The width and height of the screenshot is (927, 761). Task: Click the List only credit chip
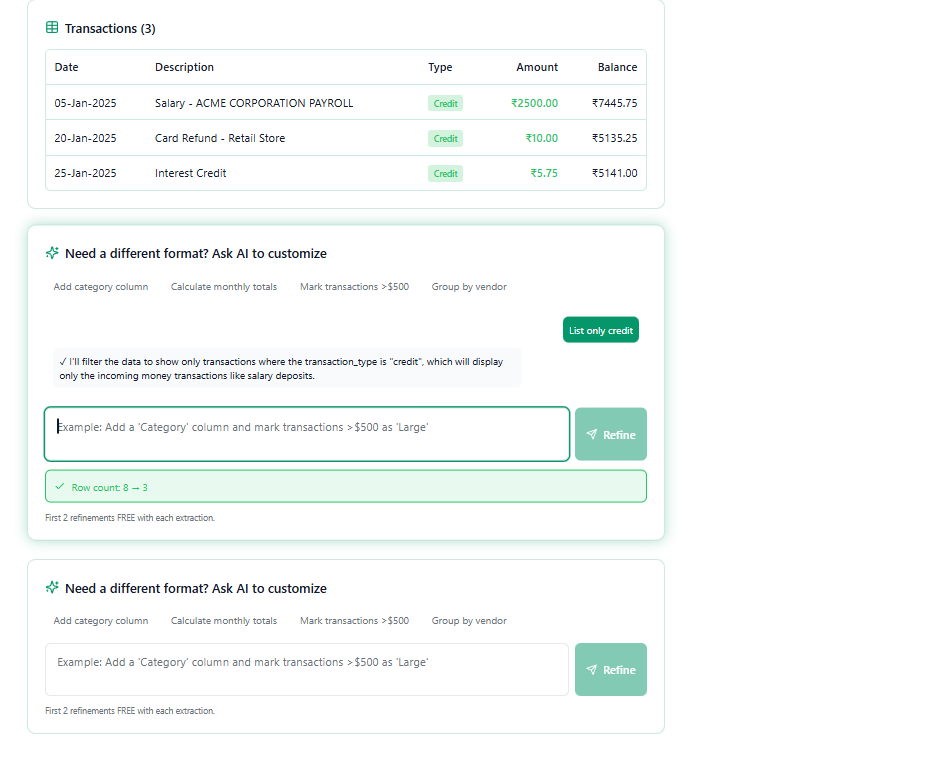600,328
